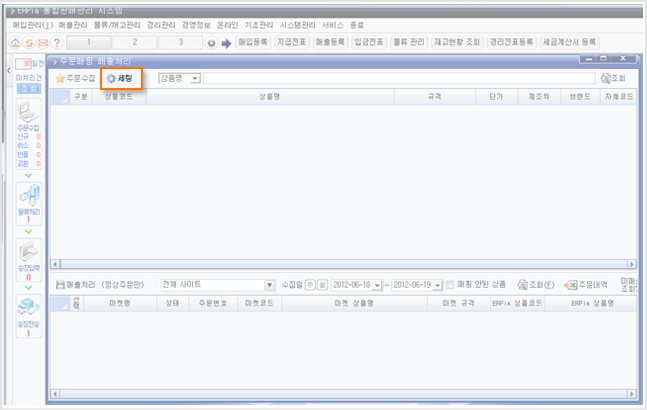Click the 매출처리 save icon in lower panel
Screen dimensions: 647x410
tap(59, 285)
